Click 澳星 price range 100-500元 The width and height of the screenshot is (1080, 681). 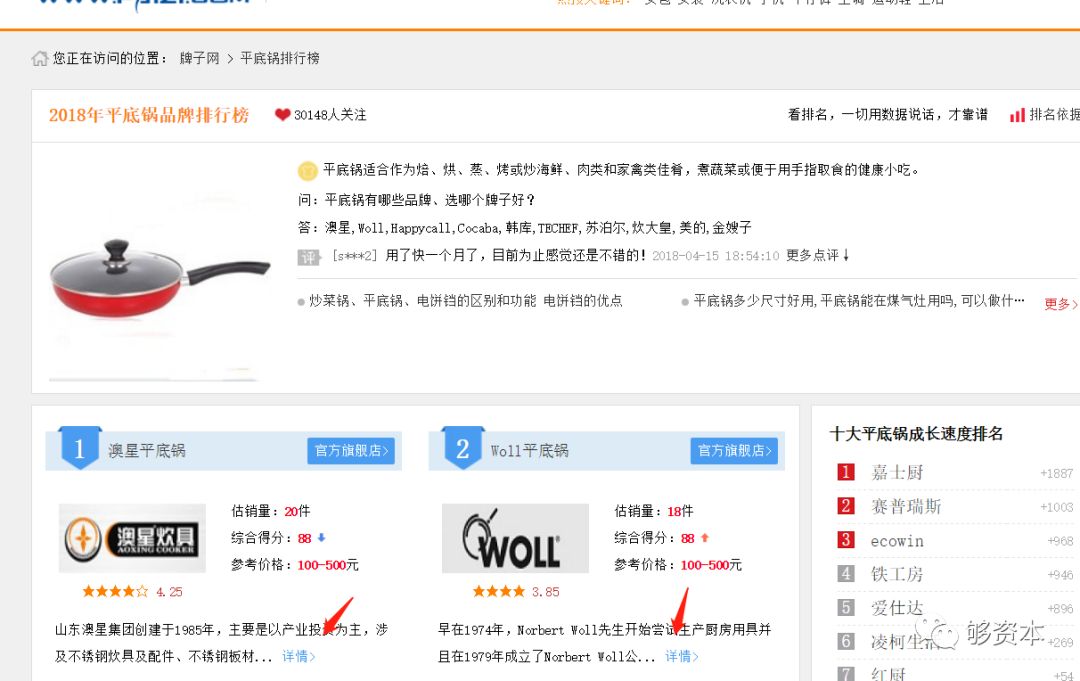pyautogui.click(x=328, y=565)
